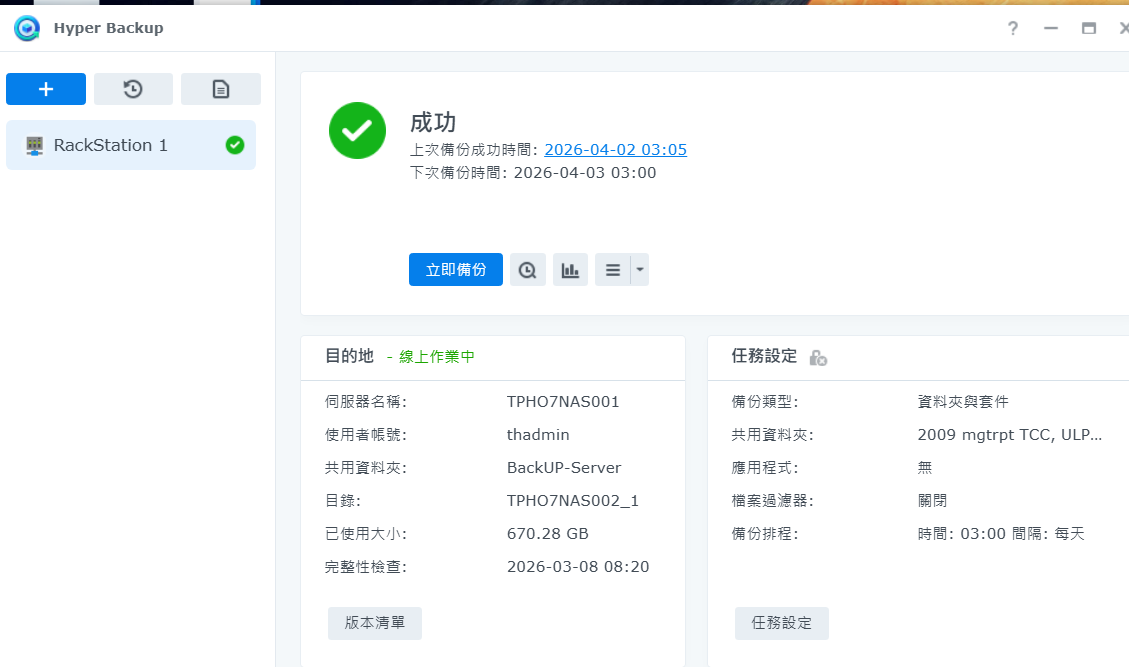Open the 2026-04-02 03:05 last backup link
The height and width of the screenshot is (667, 1129).
(x=615, y=150)
